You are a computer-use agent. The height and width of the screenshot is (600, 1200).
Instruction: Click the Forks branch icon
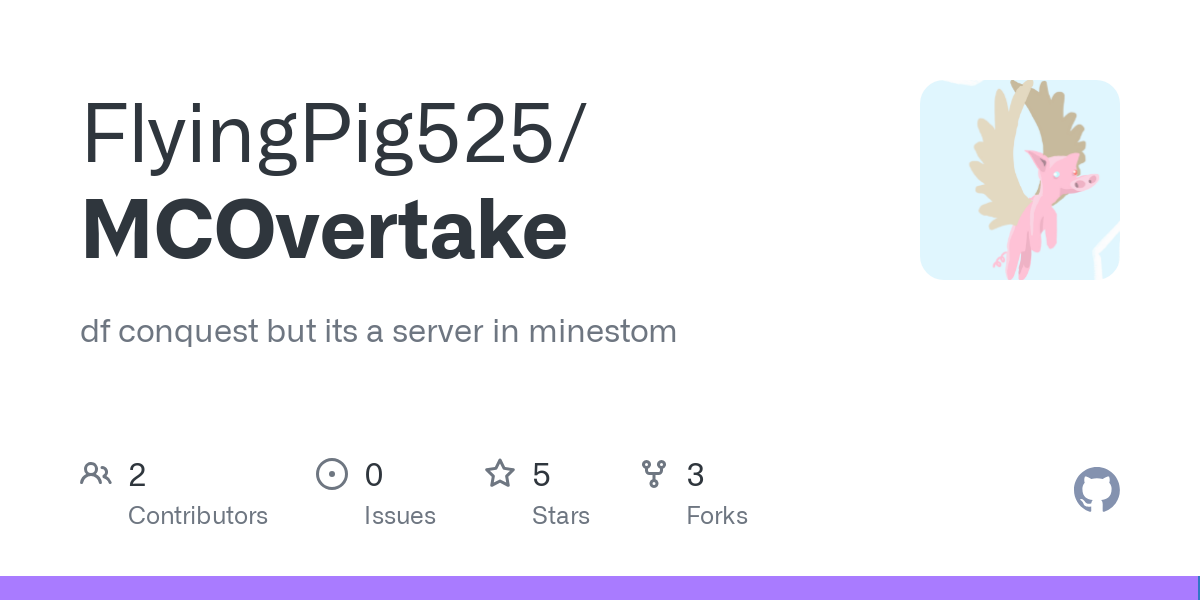pos(654,473)
